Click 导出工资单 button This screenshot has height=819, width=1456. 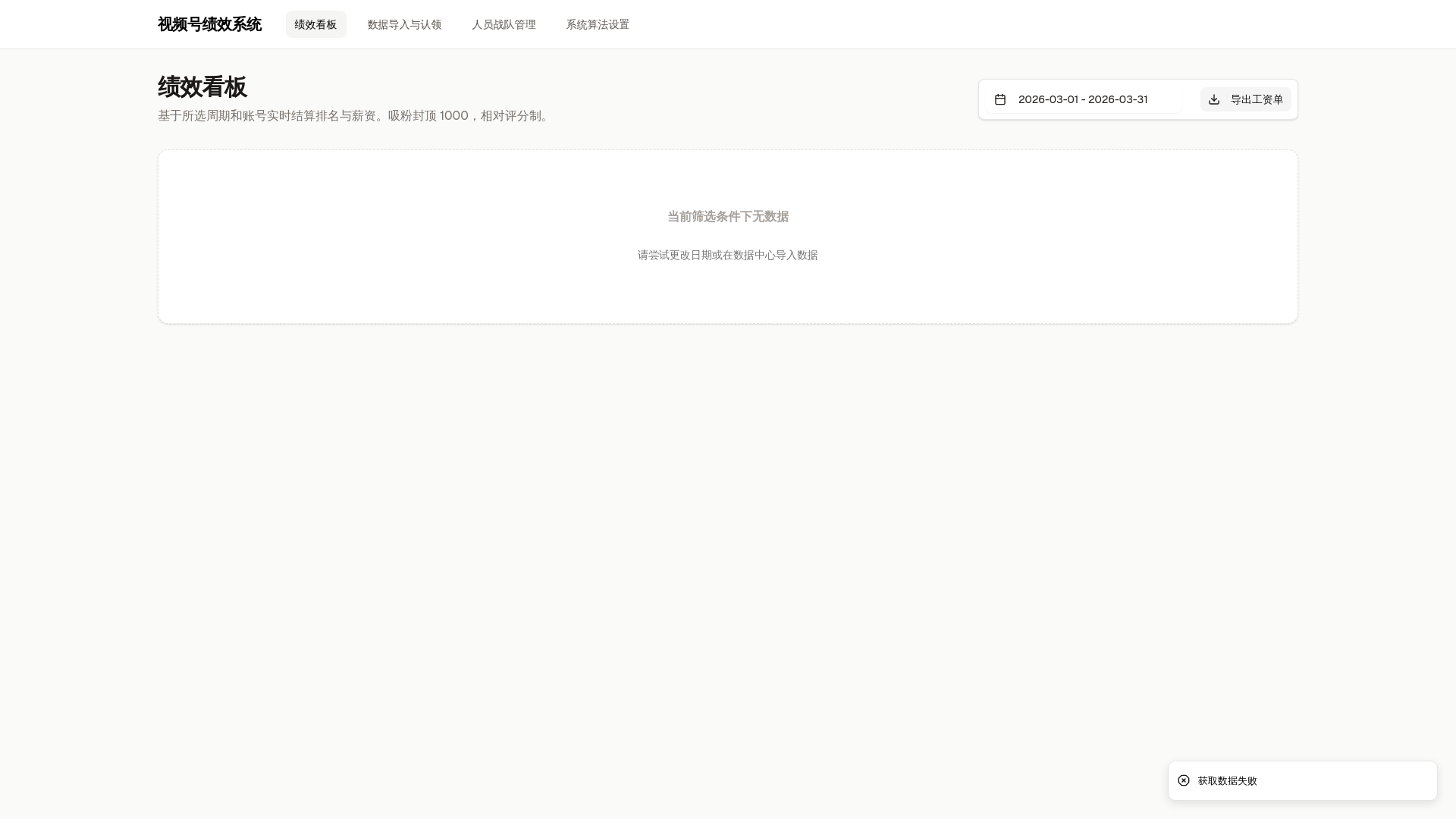[1245, 99]
